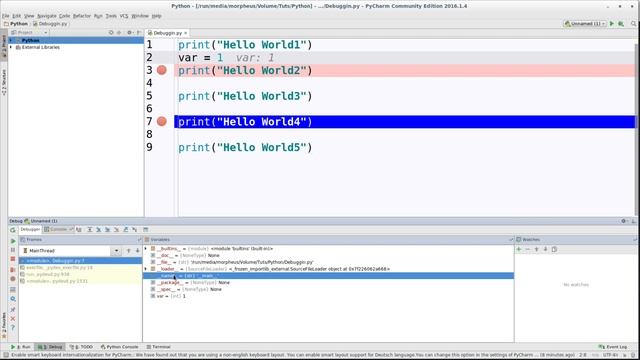Open View Breakpoints icon in debug sidebar
The height and width of the screenshot is (360, 640).
pyautogui.click(x=13, y=270)
